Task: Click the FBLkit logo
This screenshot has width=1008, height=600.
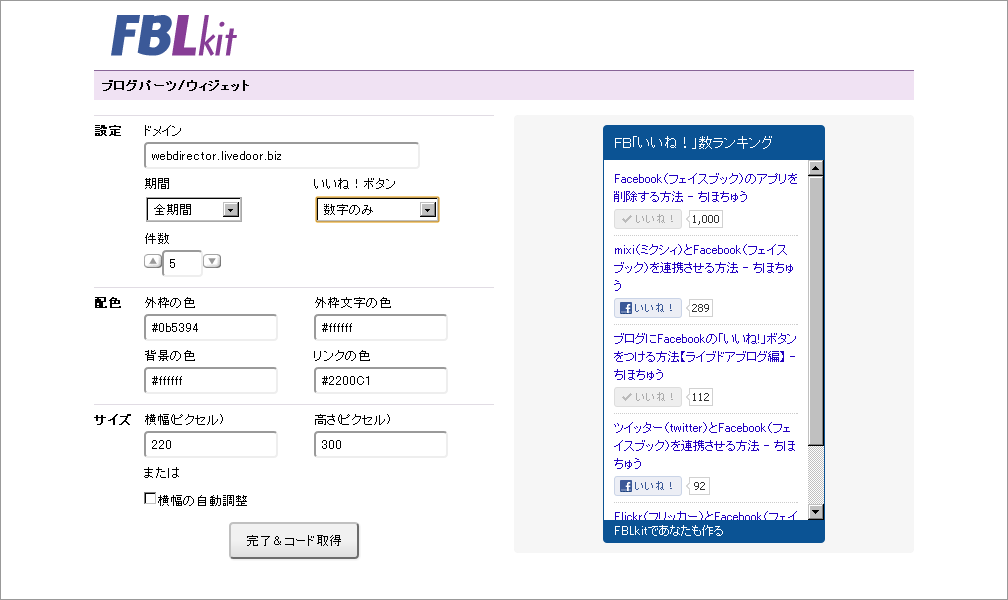Action: (174, 36)
